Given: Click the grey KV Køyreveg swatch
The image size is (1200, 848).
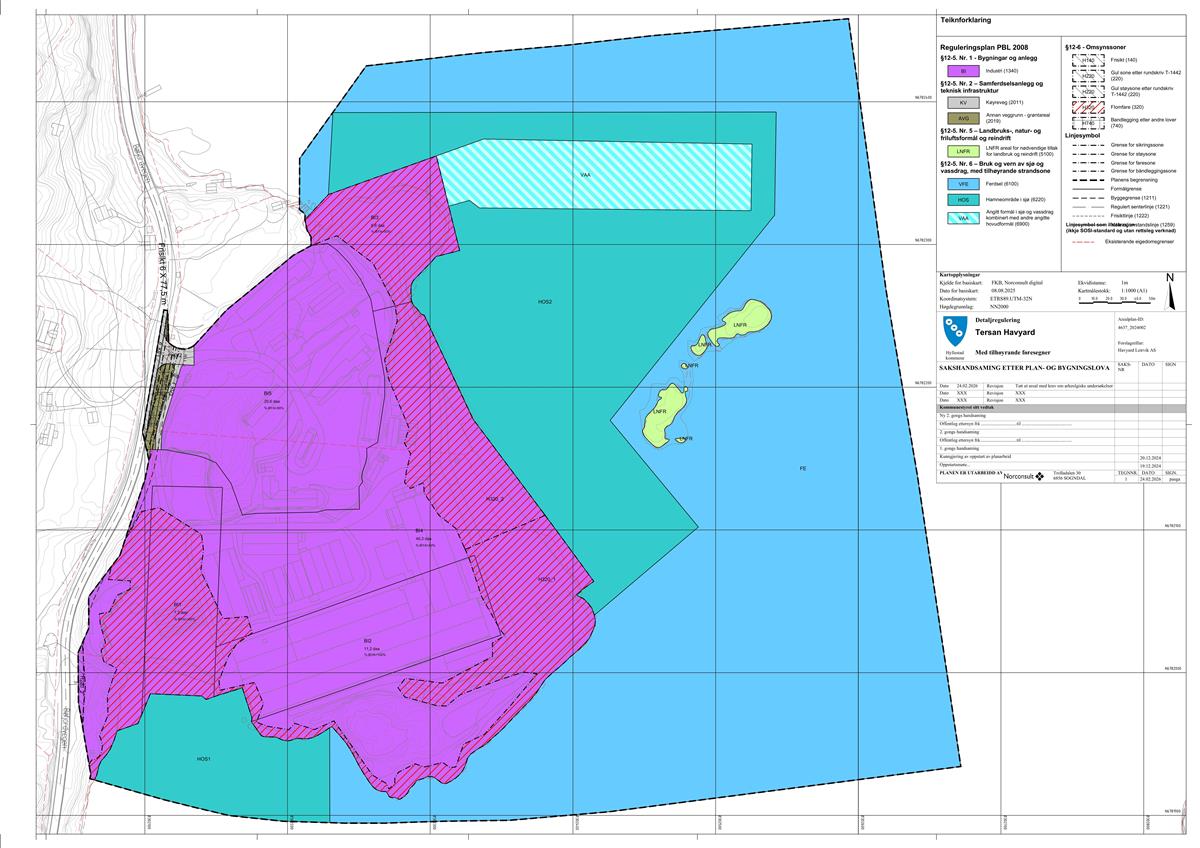Looking at the screenshot, I should (963, 103).
